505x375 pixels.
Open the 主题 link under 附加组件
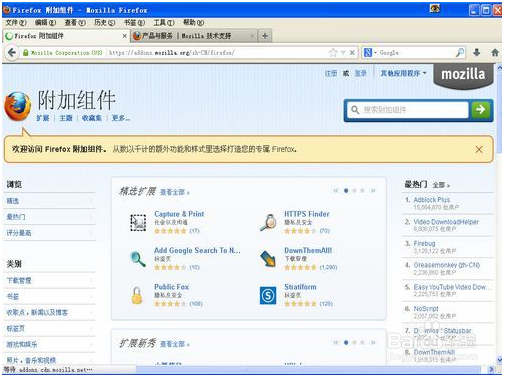[x=66, y=118]
